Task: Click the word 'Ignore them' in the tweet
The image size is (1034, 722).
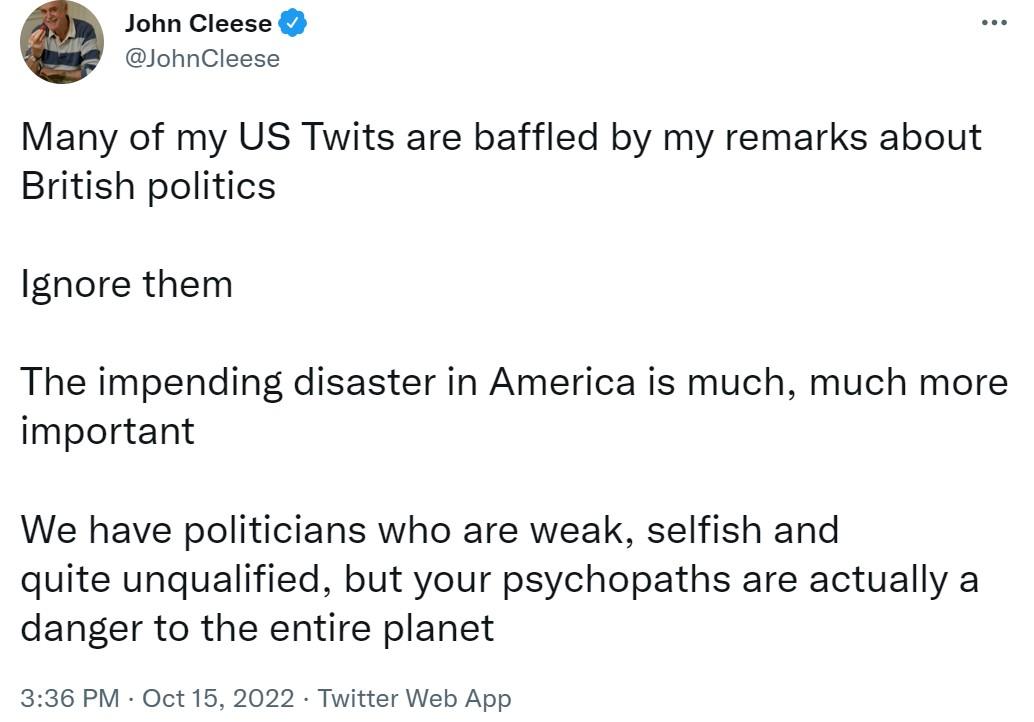Action: coord(125,284)
